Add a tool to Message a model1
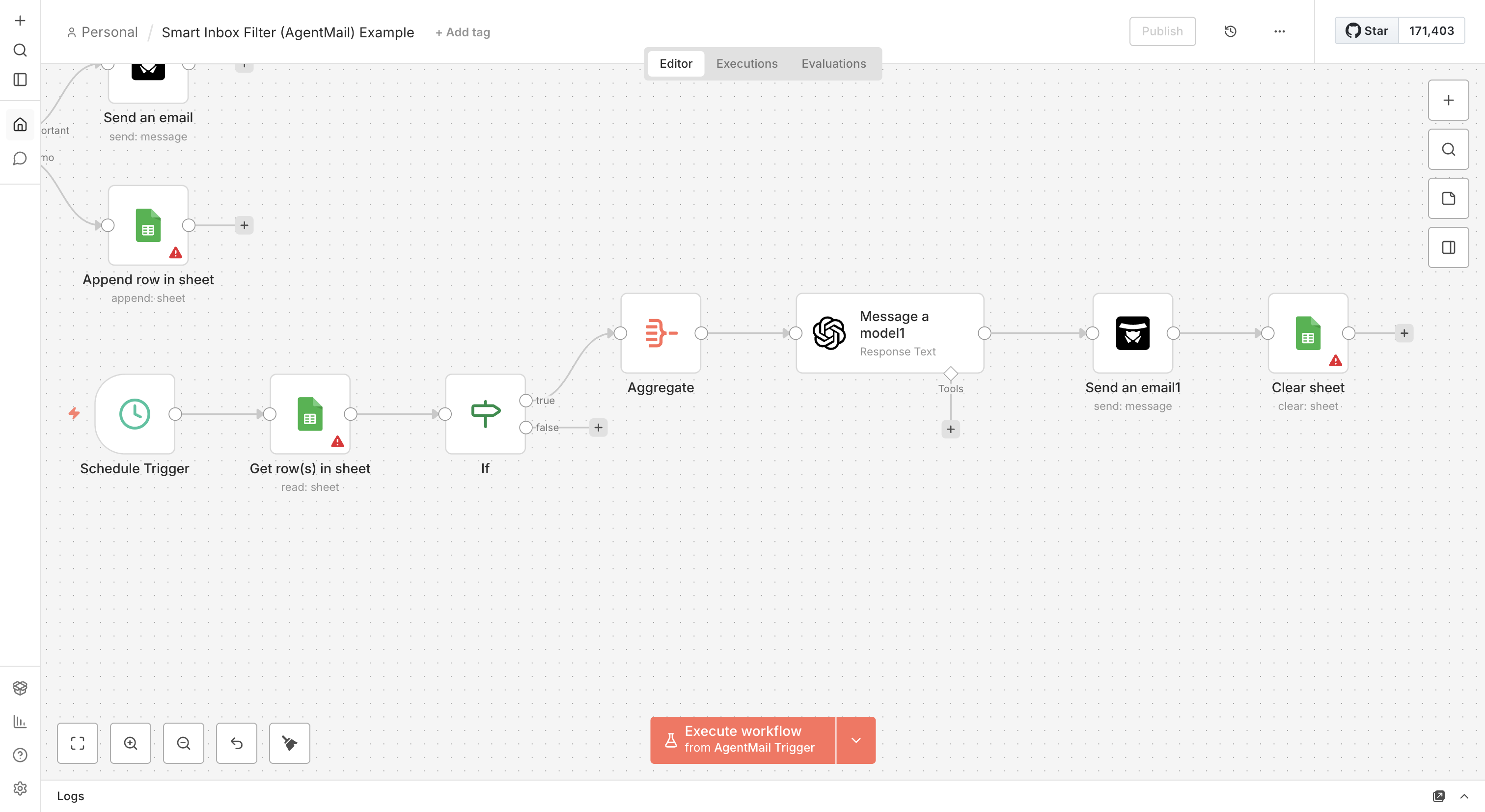1485x812 pixels. pyautogui.click(x=951, y=429)
